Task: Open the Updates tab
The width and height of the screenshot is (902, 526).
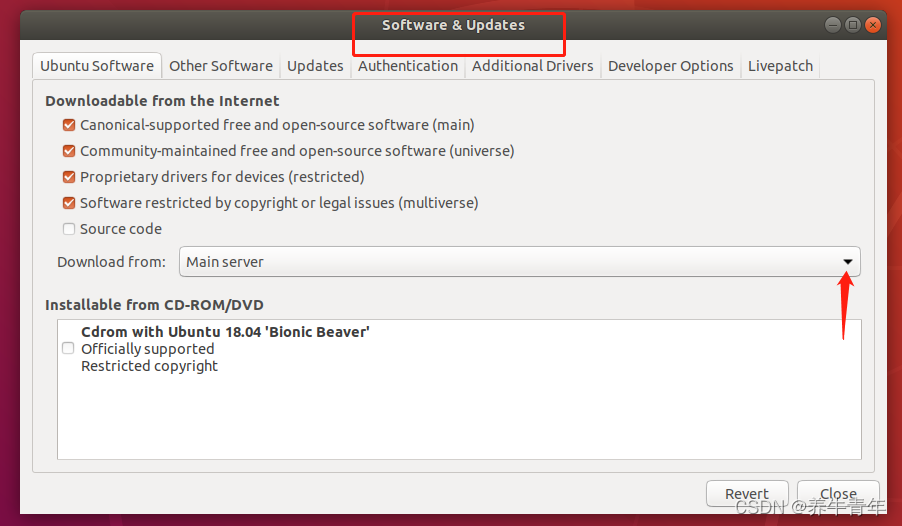Action: pos(315,66)
